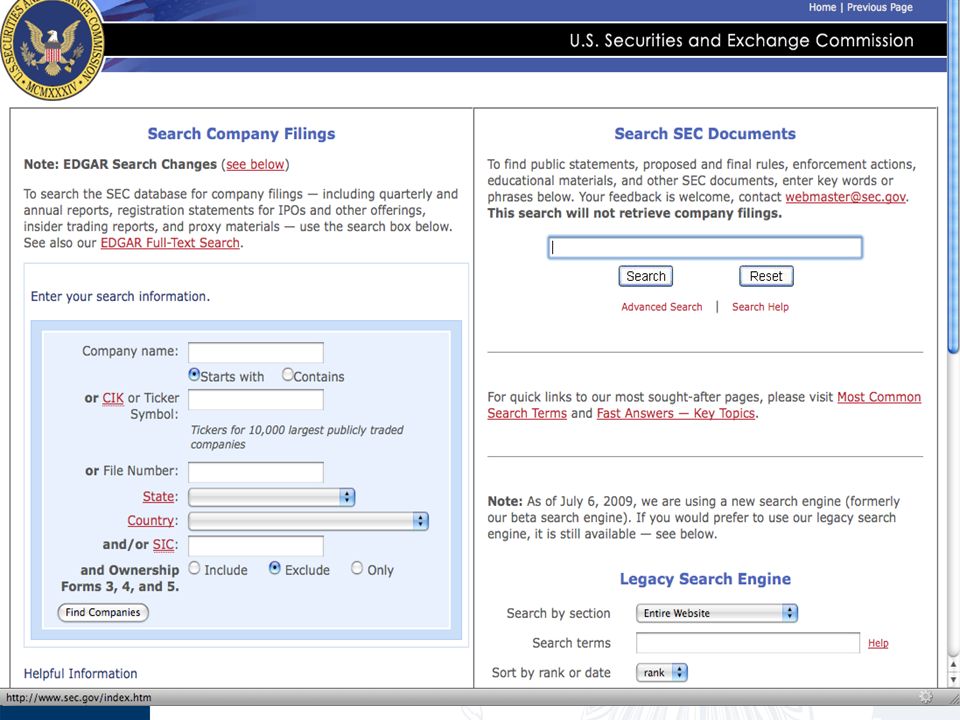Open the Search by section dropdown

(717, 613)
